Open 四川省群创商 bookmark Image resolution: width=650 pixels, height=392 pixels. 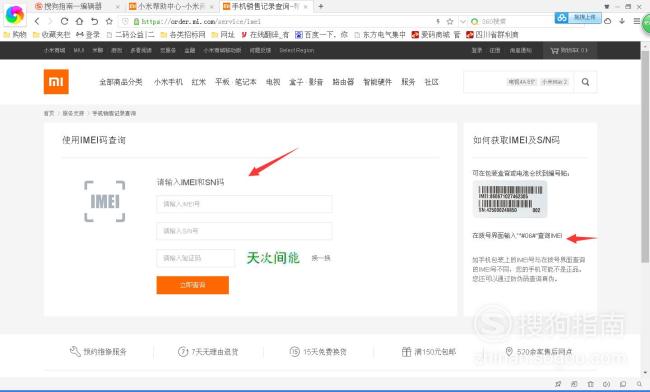tap(492, 35)
